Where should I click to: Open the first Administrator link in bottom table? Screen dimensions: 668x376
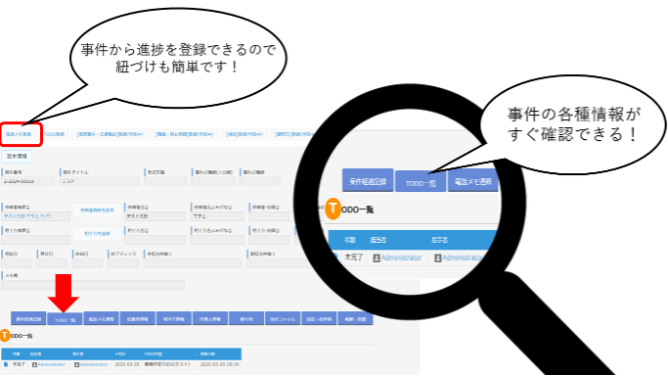click(52, 365)
